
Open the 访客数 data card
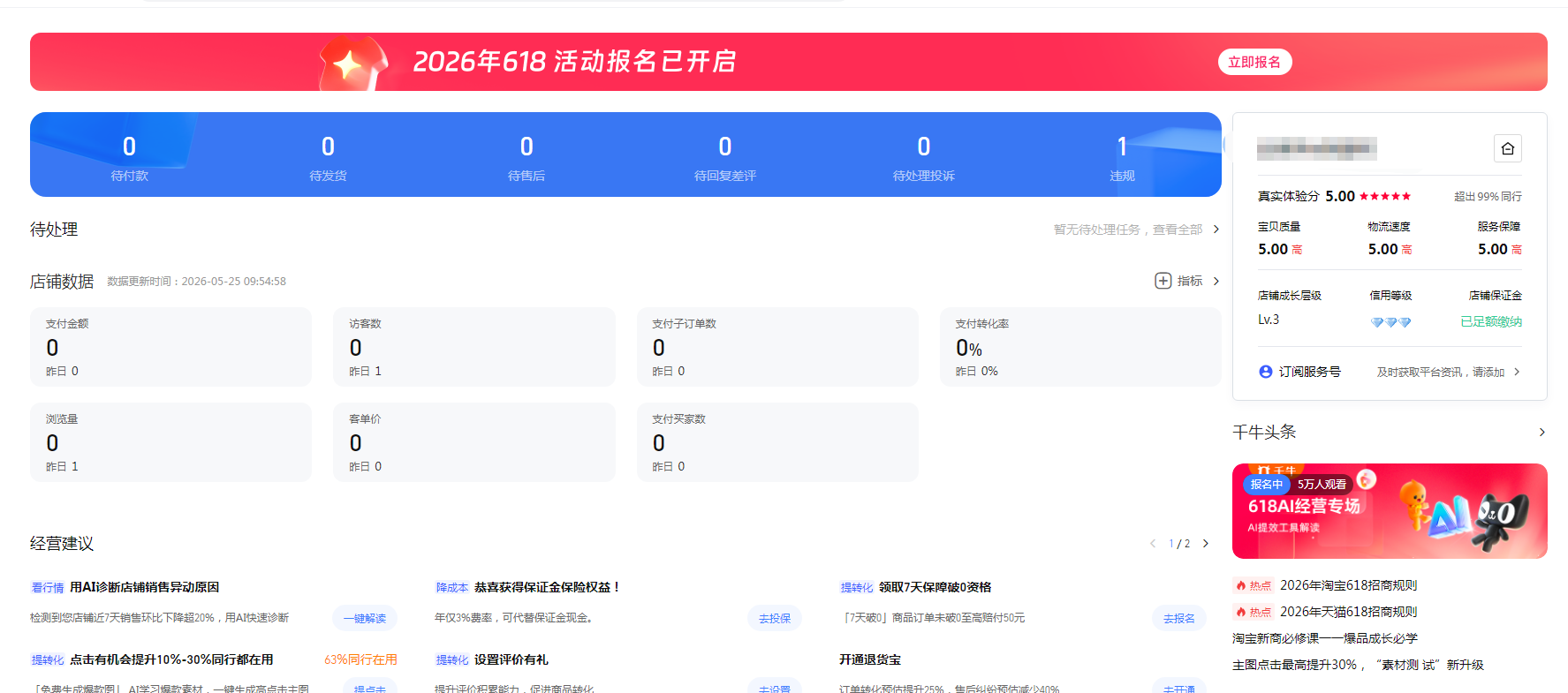click(474, 347)
